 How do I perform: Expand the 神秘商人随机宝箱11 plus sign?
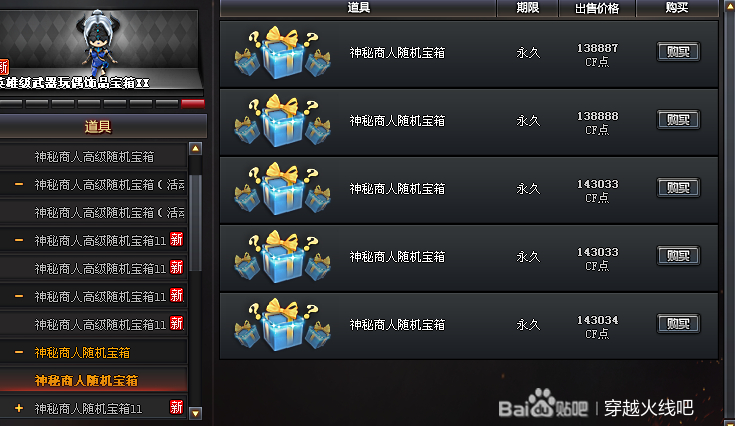tap(19, 408)
